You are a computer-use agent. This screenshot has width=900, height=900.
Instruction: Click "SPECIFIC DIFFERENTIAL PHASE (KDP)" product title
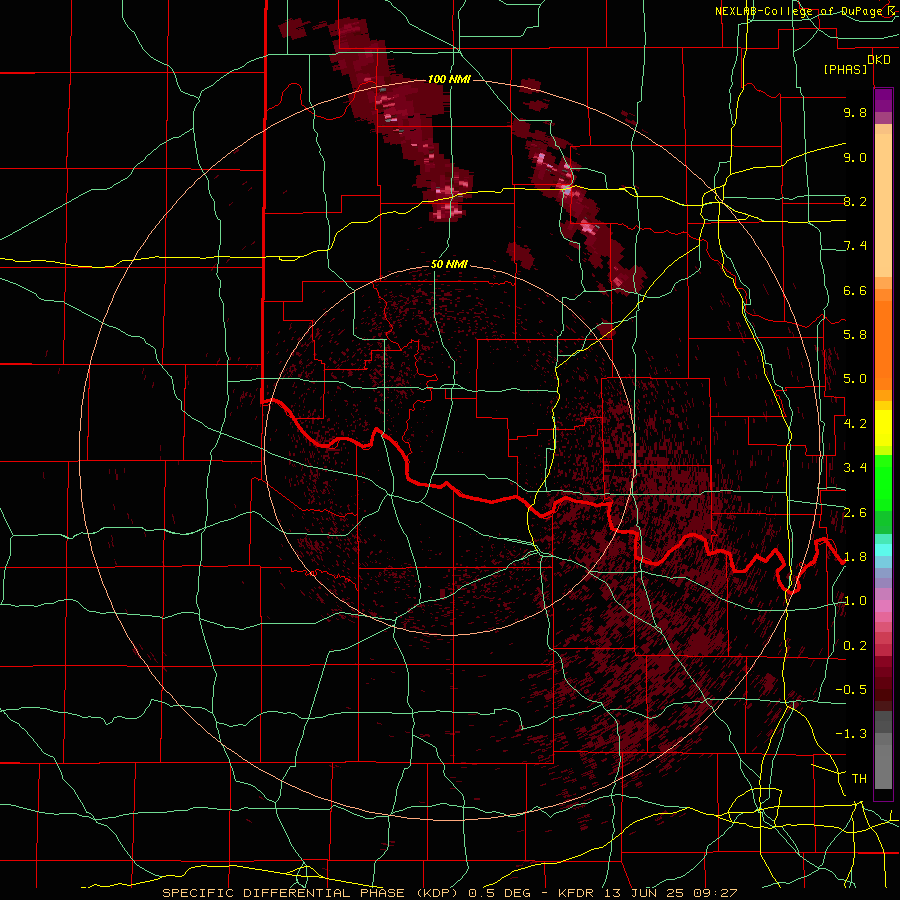coord(312,893)
